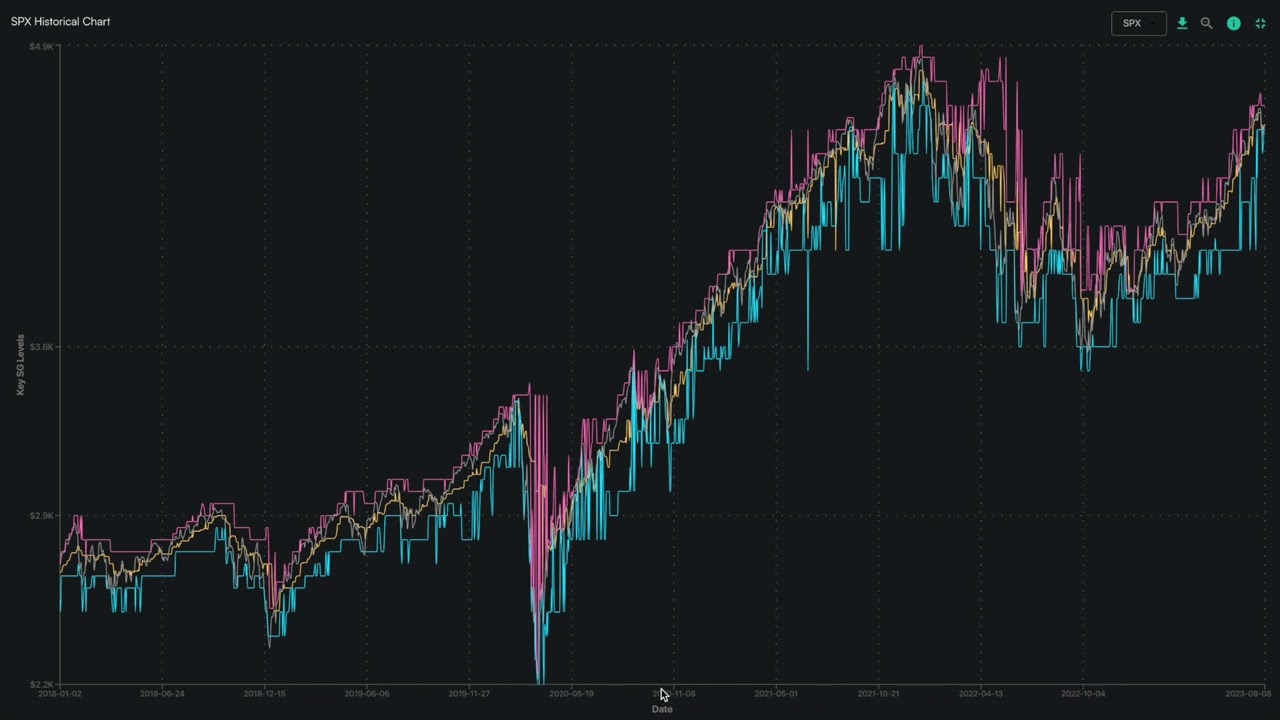Click the 2018-01-02 date tick

60,693
